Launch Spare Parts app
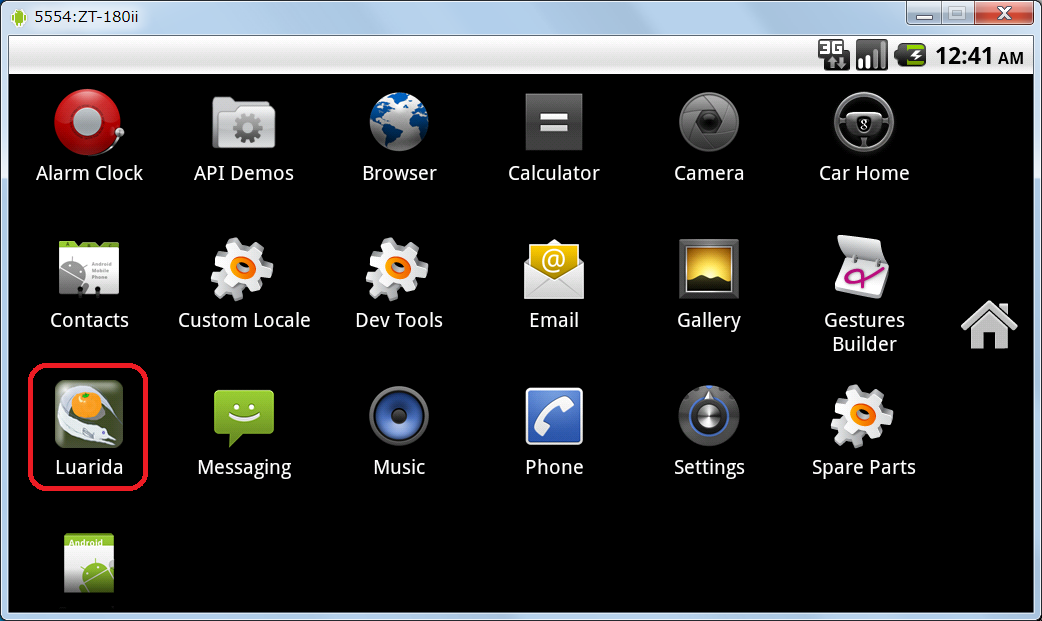This screenshot has width=1042, height=621. click(x=863, y=416)
